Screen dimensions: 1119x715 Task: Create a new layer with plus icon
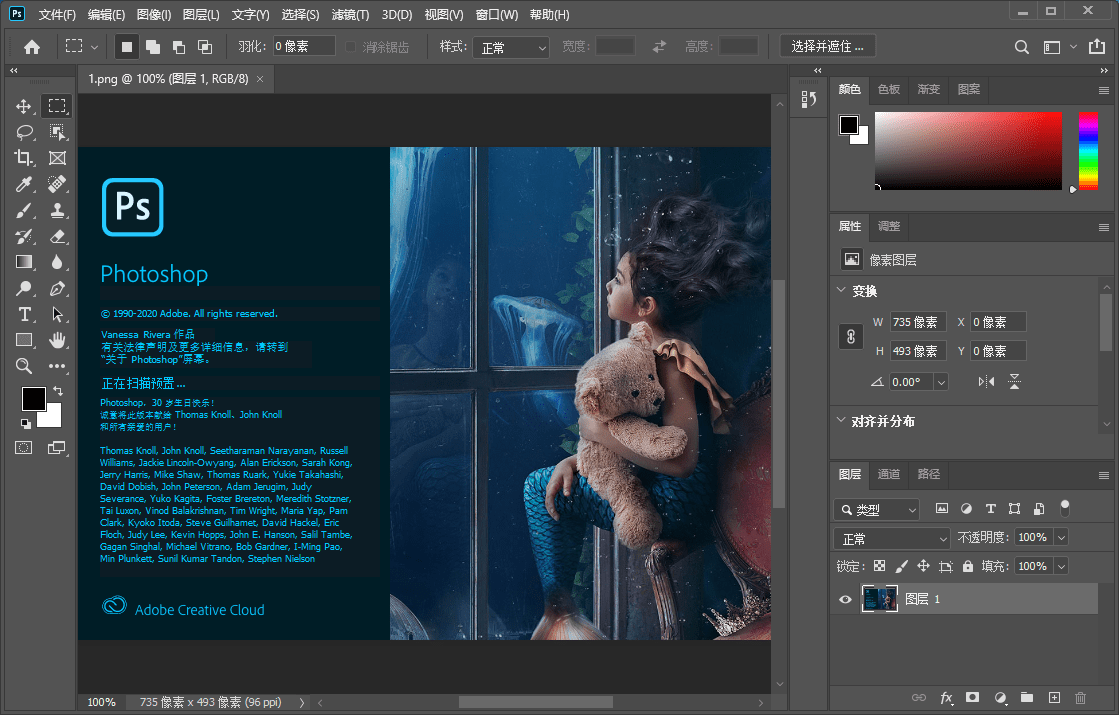click(x=1054, y=697)
